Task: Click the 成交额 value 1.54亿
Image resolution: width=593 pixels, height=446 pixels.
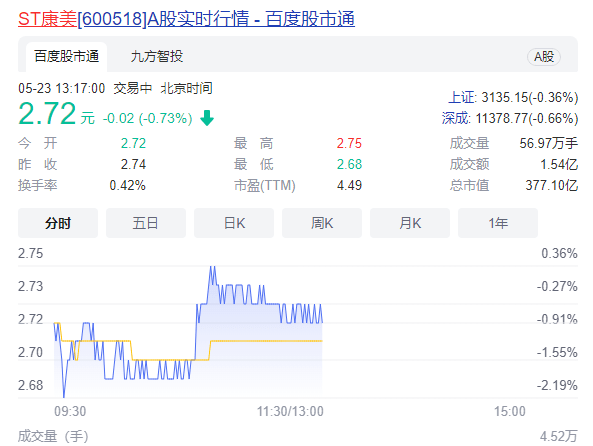Action: click(559, 164)
